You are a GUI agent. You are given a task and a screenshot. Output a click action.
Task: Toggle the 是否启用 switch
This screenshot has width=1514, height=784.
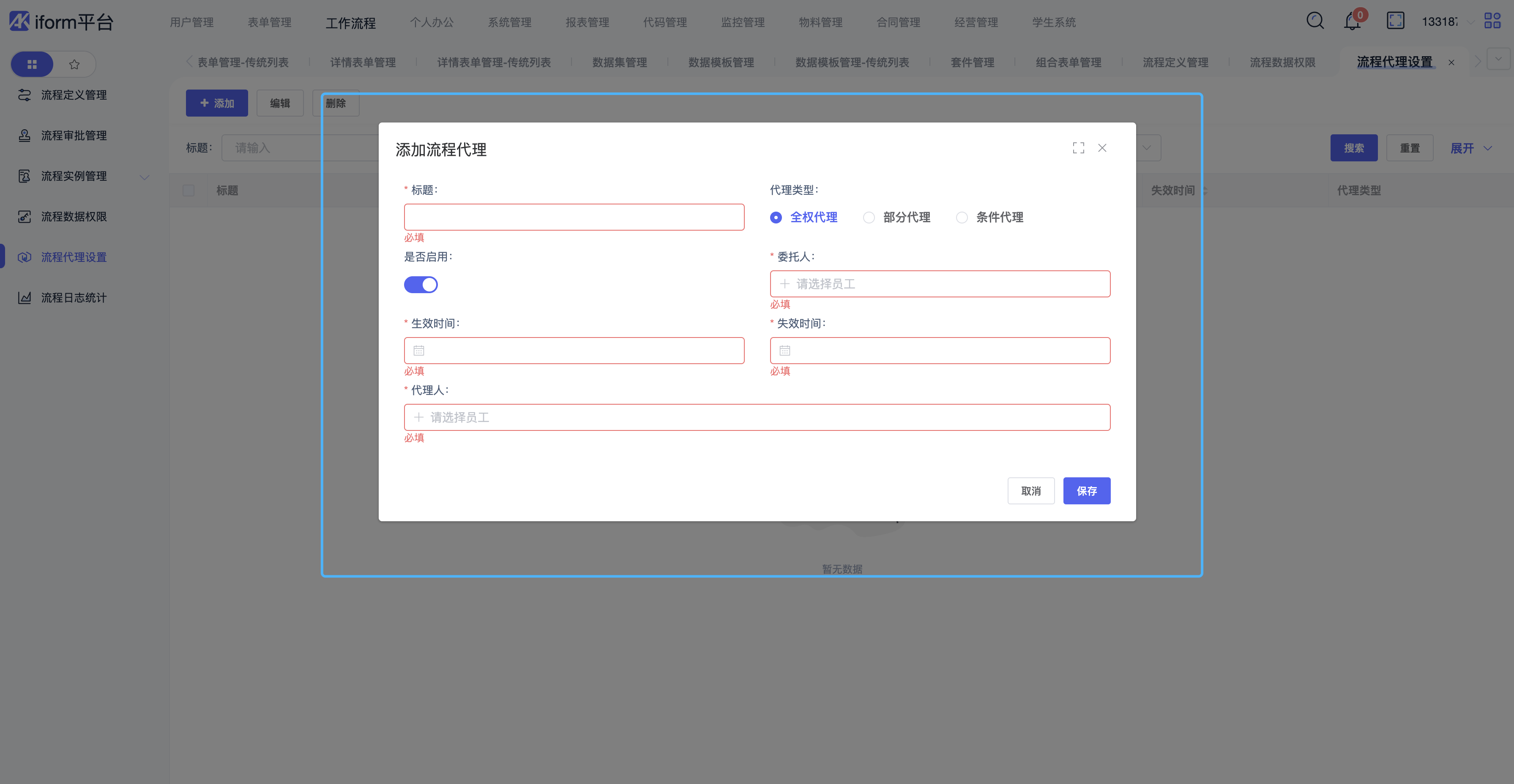(421, 285)
